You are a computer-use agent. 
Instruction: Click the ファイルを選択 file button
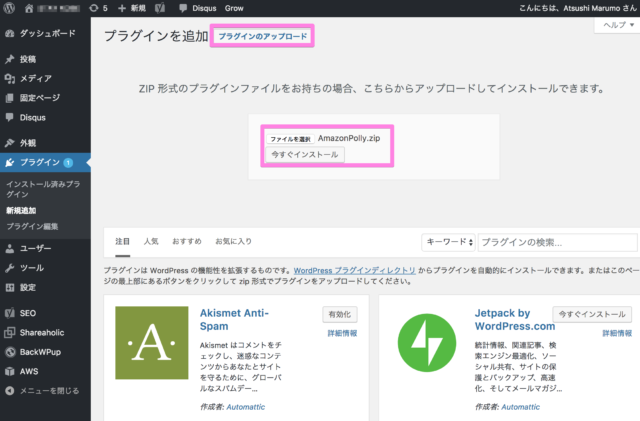(x=290, y=139)
